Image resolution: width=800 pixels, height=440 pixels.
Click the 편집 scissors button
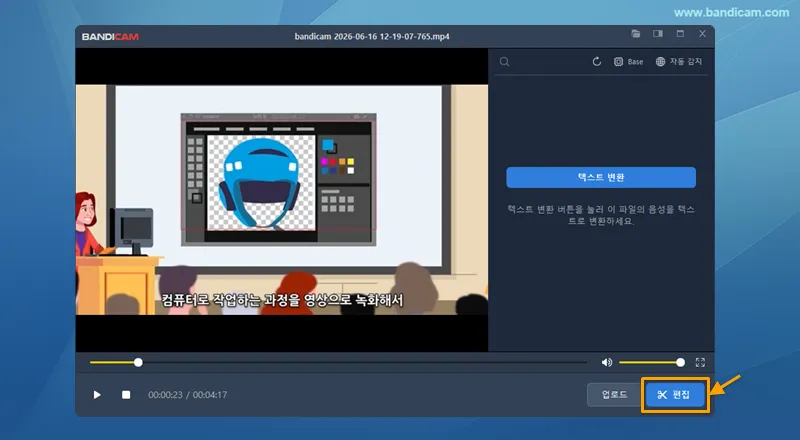coord(674,395)
